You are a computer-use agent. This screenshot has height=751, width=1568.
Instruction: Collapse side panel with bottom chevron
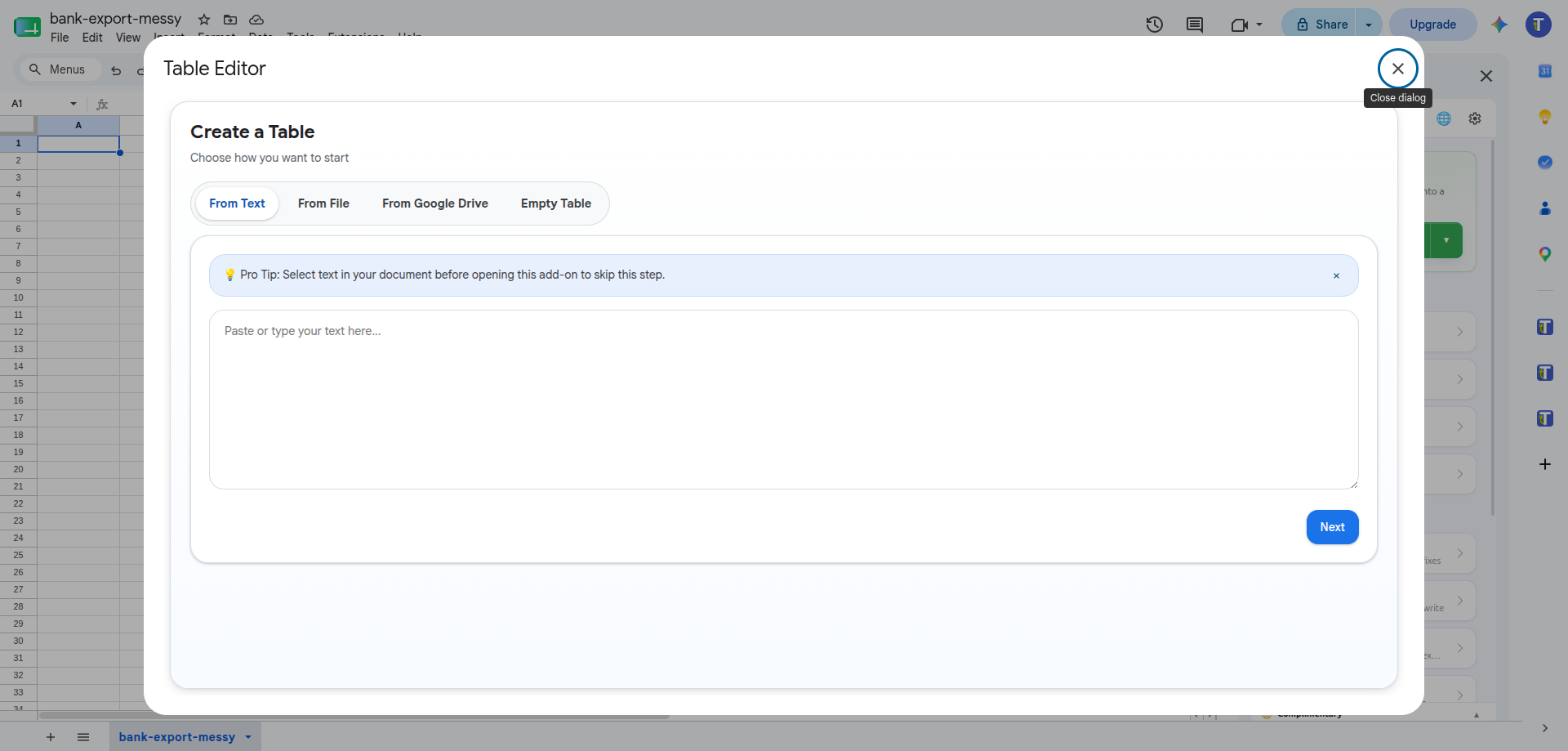[1544, 728]
